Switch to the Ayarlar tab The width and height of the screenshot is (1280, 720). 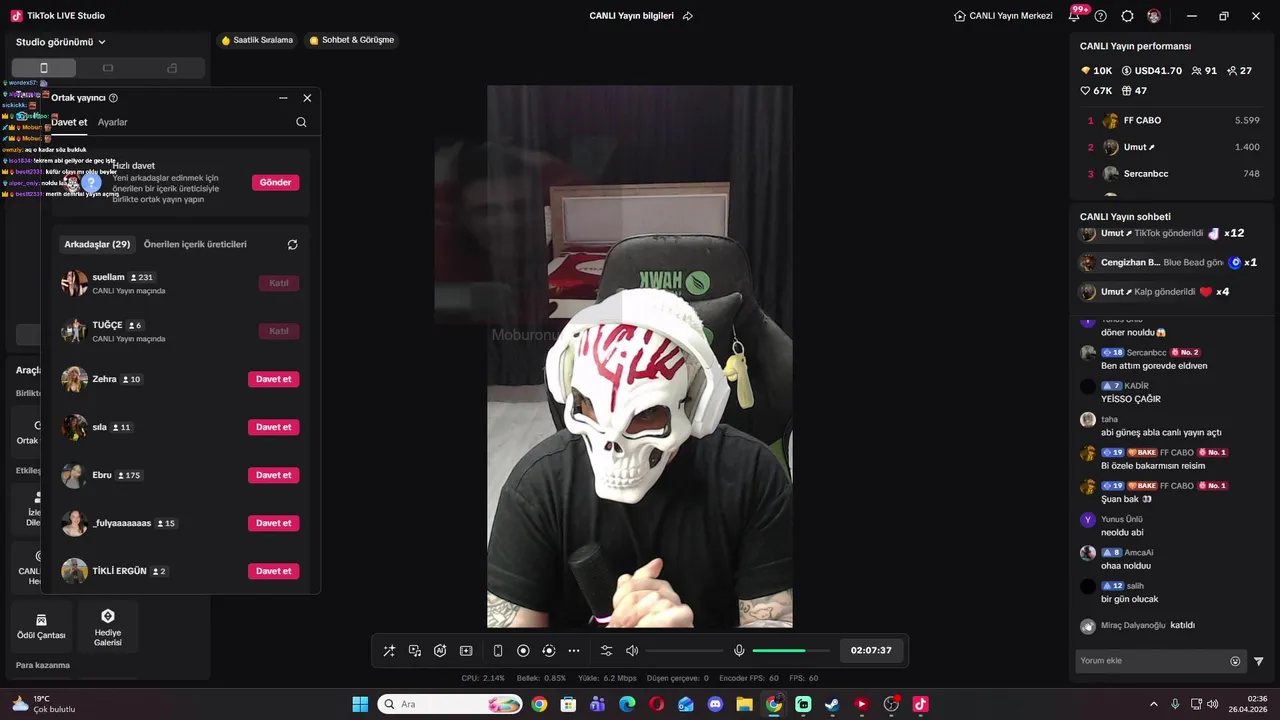[x=112, y=122]
